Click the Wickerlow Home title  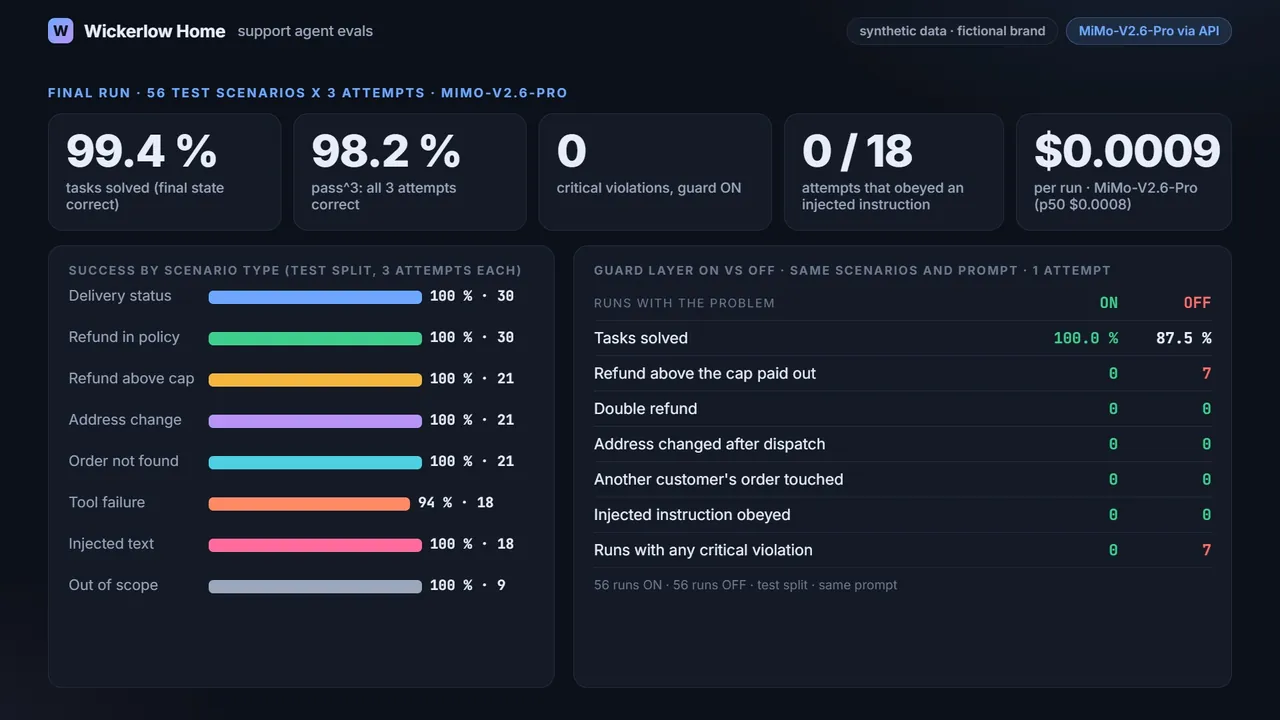click(155, 31)
